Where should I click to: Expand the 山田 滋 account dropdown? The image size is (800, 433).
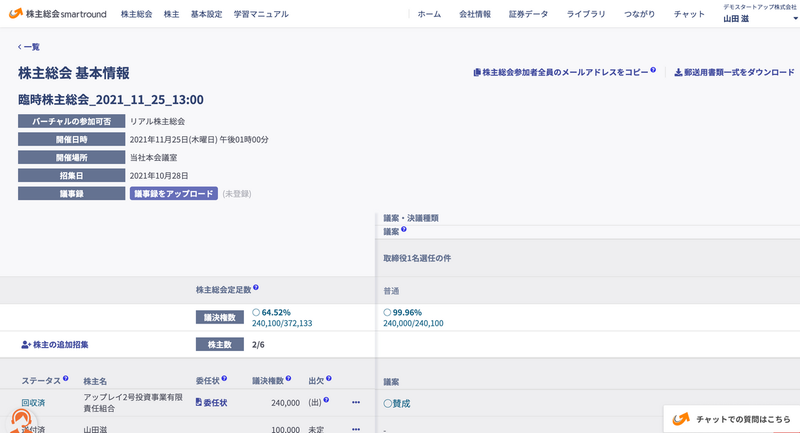tap(795, 17)
